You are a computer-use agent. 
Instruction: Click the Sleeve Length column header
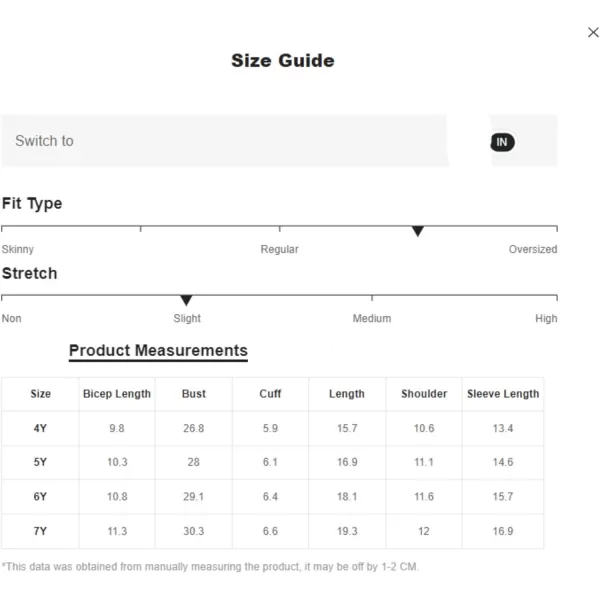point(503,394)
